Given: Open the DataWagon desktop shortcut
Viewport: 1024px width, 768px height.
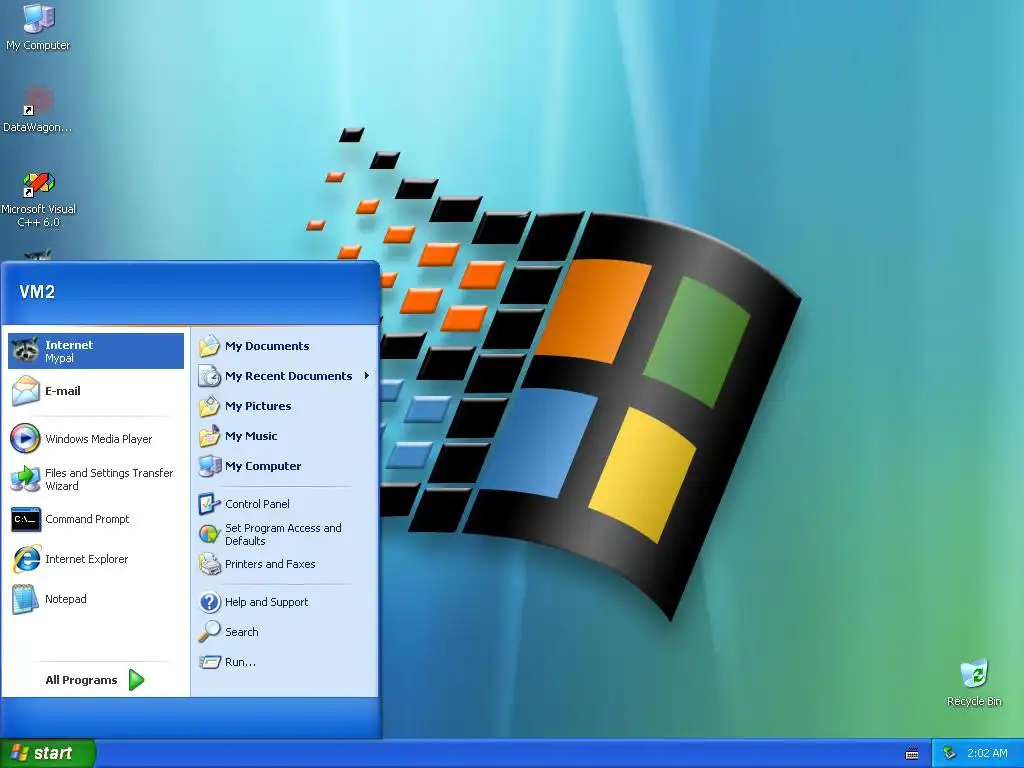Looking at the screenshot, I should click(37, 110).
